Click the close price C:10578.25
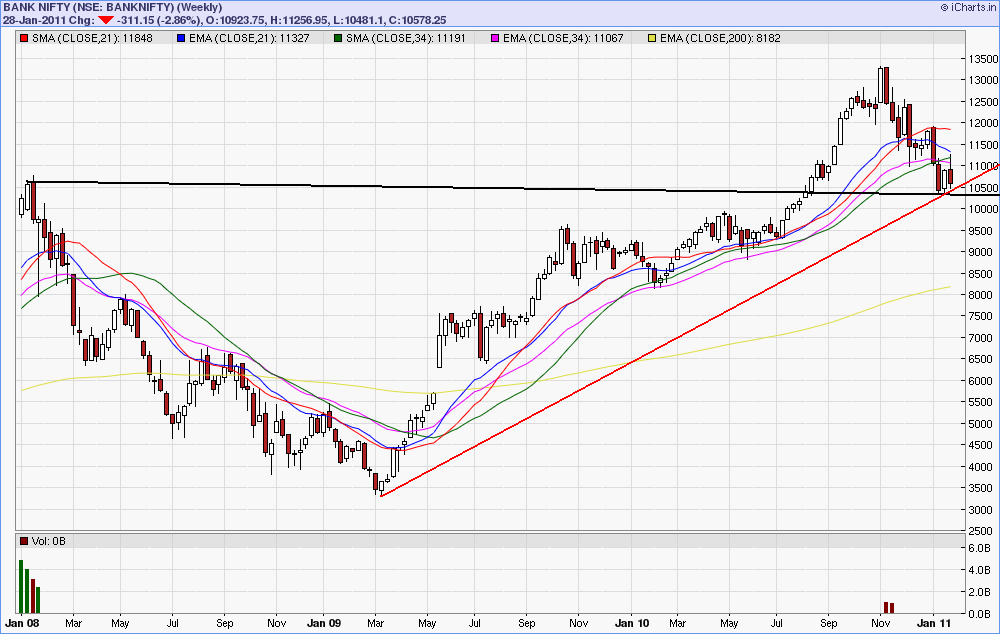Viewport: 1000px width, 634px height. (x=418, y=20)
